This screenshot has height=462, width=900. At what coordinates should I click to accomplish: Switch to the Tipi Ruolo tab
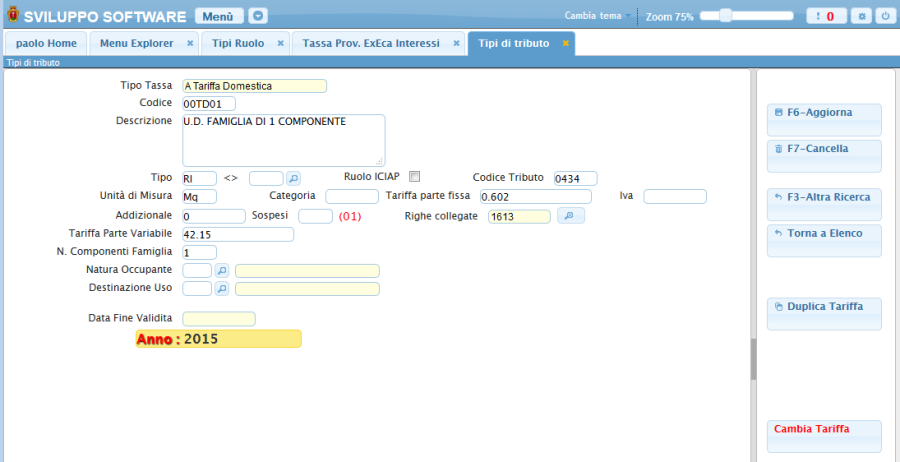coord(236,44)
